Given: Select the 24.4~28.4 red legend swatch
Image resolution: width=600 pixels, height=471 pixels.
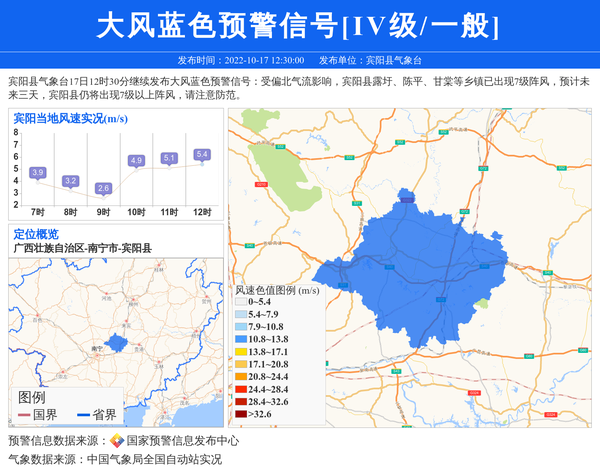Looking at the screenshot, I should point(241,389).
